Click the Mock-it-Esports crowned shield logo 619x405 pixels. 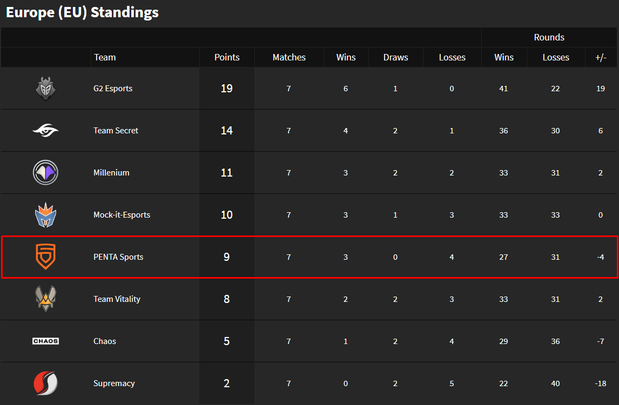pyautogui.click(x=45, y=215)
